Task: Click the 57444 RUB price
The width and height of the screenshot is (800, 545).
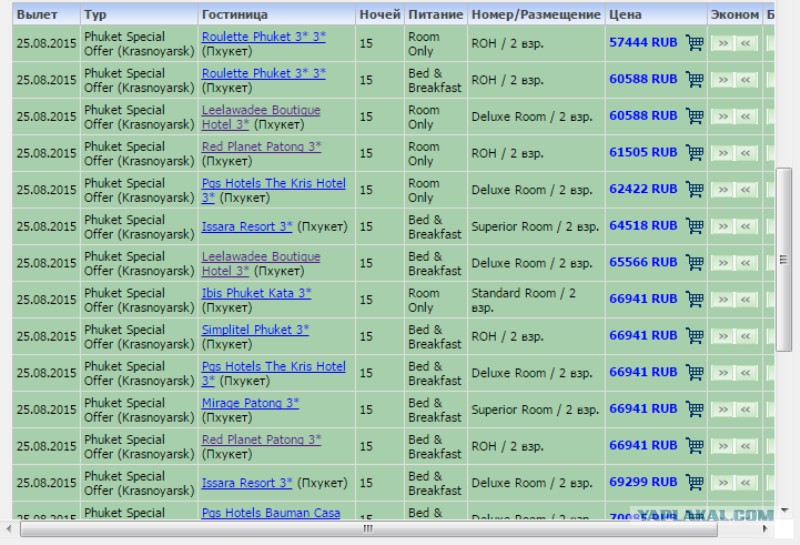Action: 643,42
